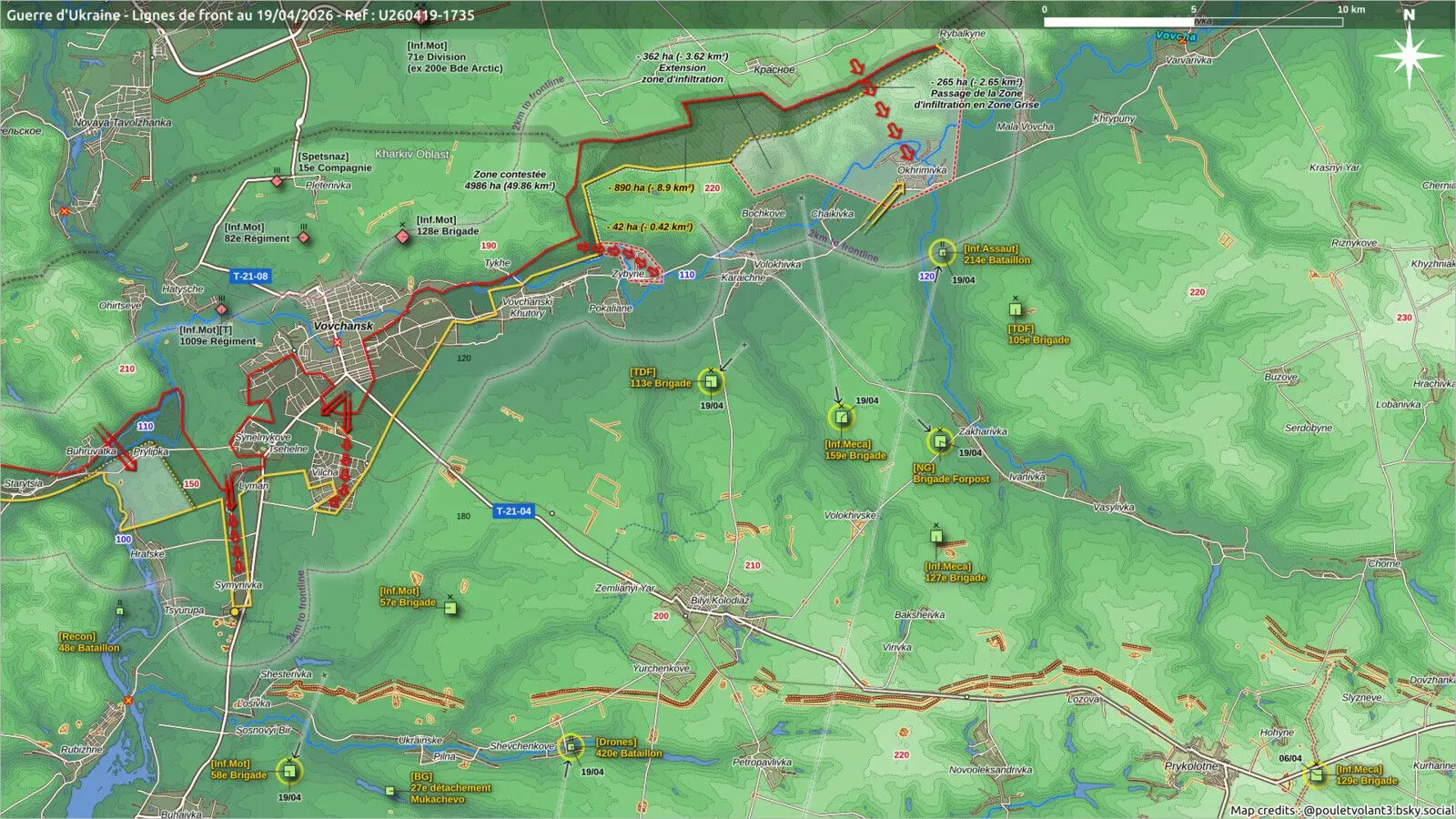This screenshot has width=1456, height=819.
Task: Select the 159e Brigade circled unit symbol
Action: pos(842,418)
